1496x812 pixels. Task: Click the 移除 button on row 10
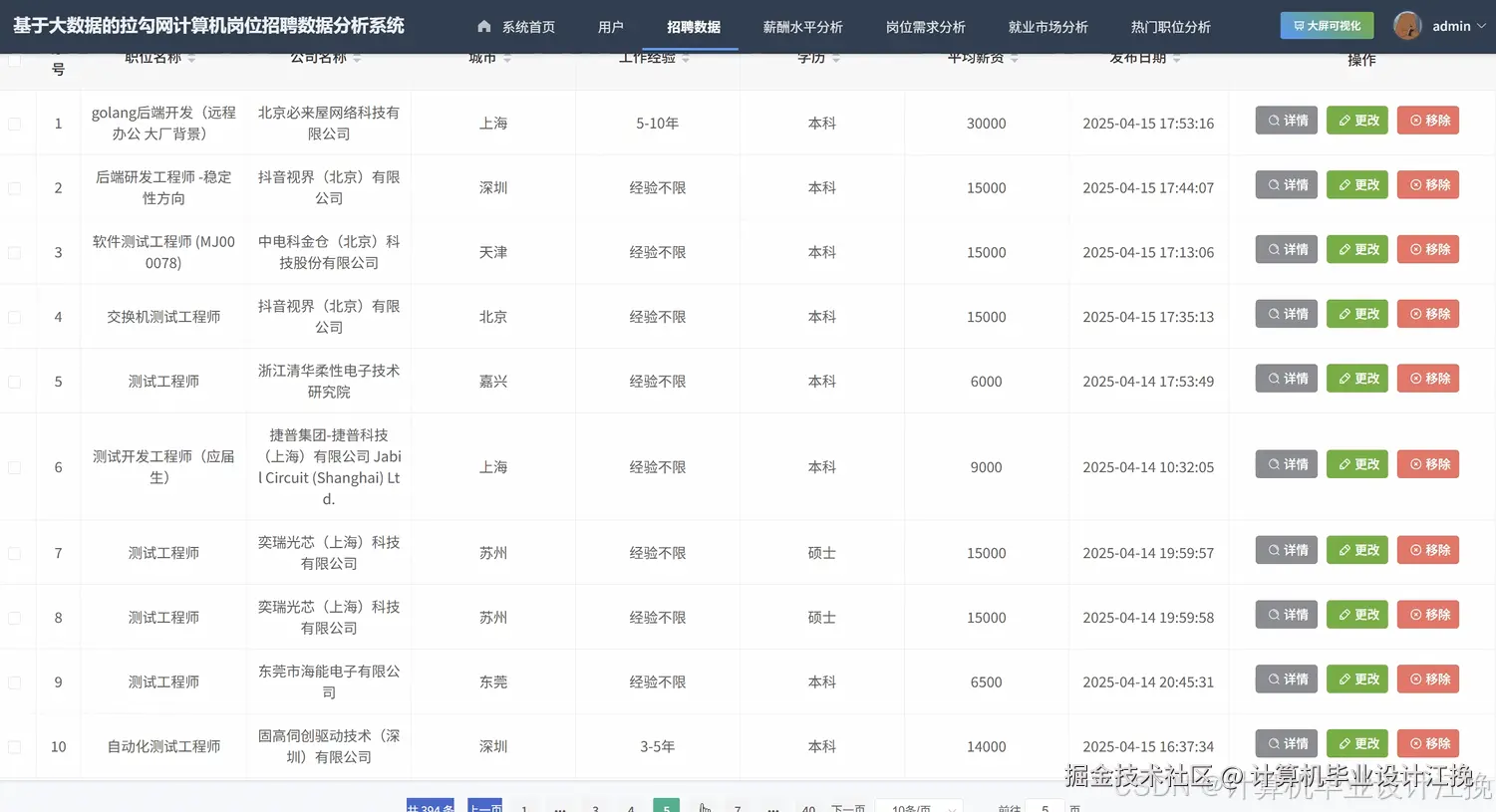[1427, 743]
